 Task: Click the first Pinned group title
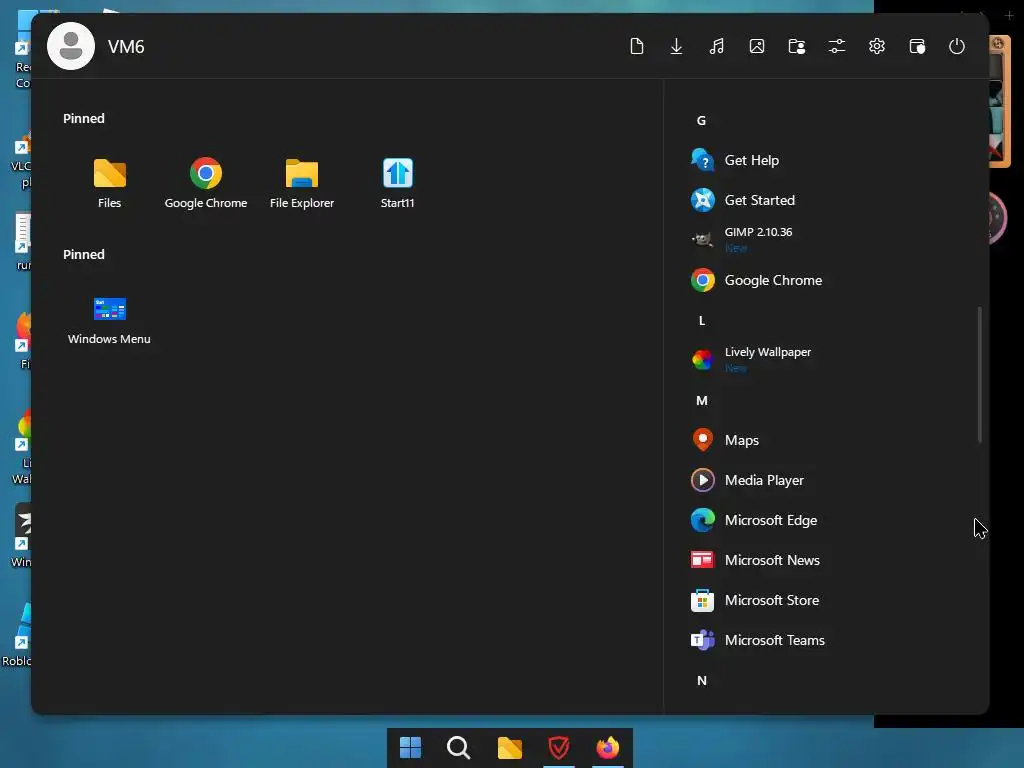(x=84, y=118)
